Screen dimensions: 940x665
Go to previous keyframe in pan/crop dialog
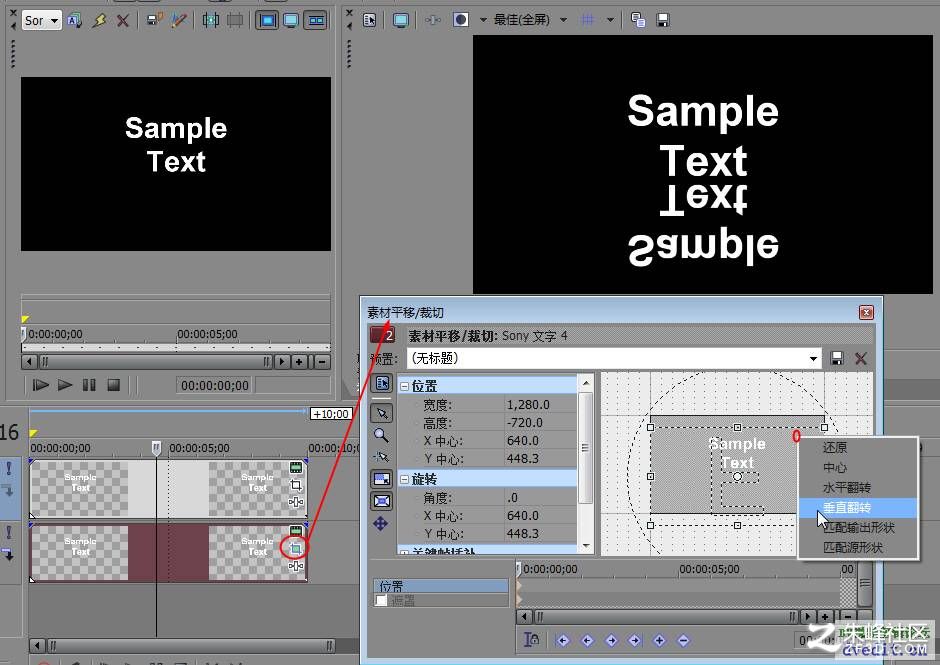pos(588,640)
